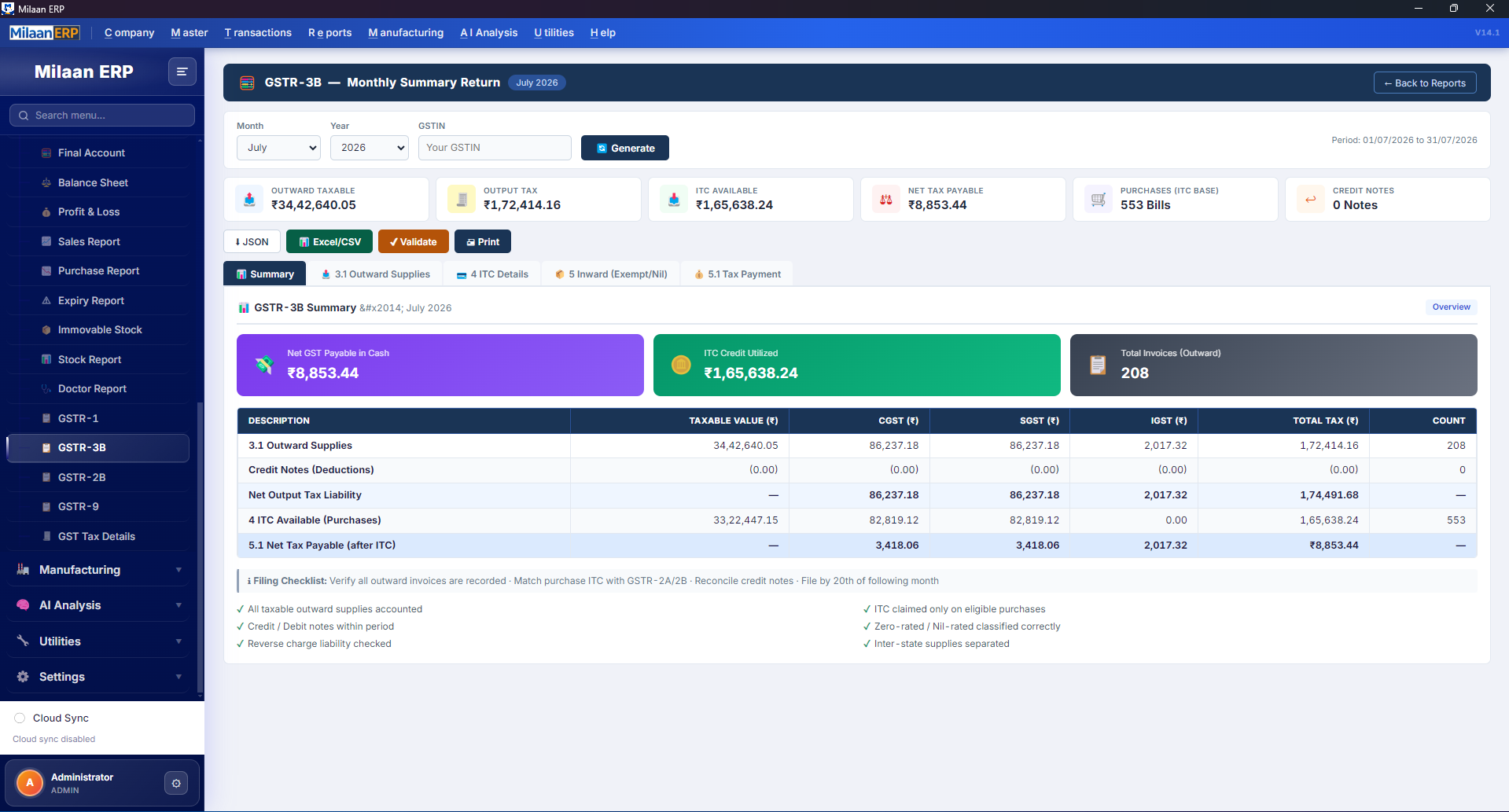
Task: Switch to 3.1 Outward Supplies tab
Action: coord(376,274)
